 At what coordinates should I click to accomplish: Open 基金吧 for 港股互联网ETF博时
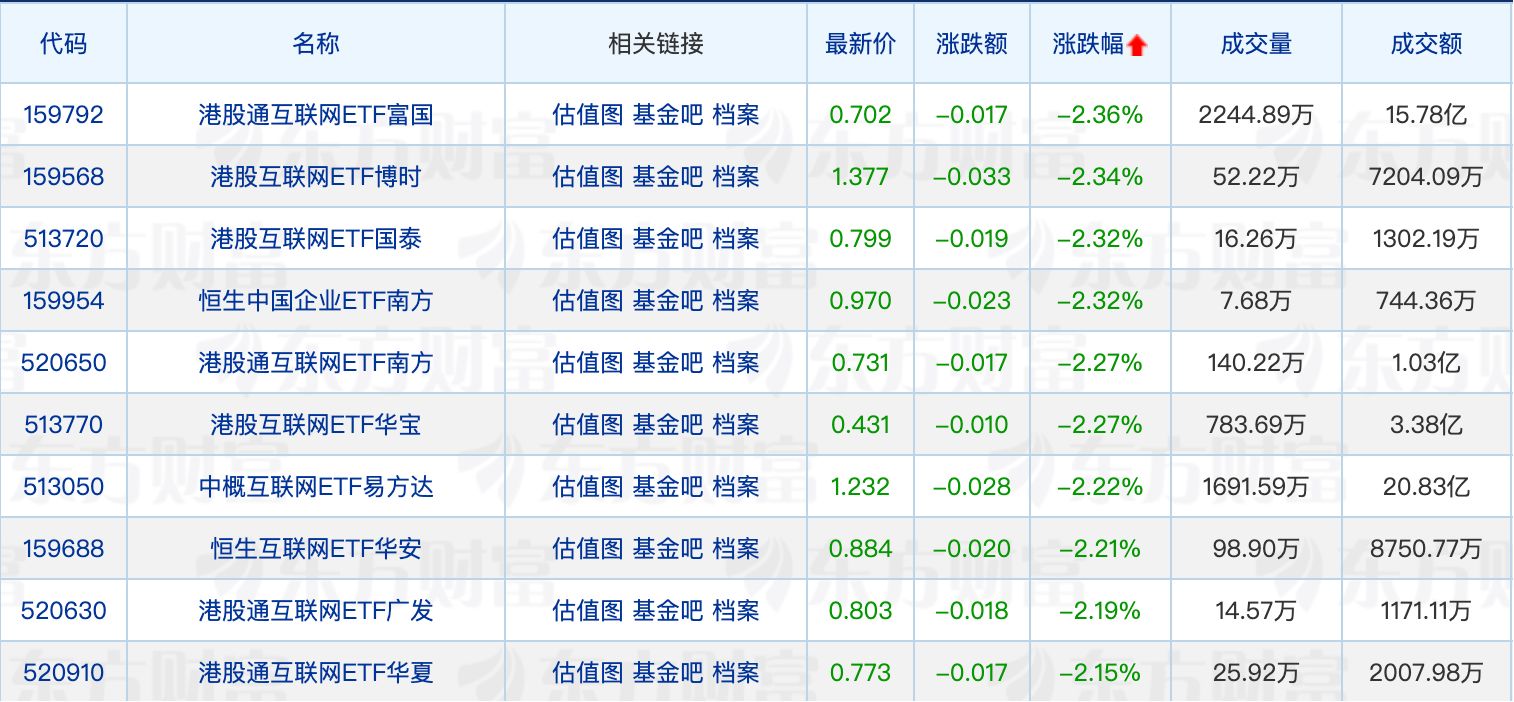coord(667,176)
